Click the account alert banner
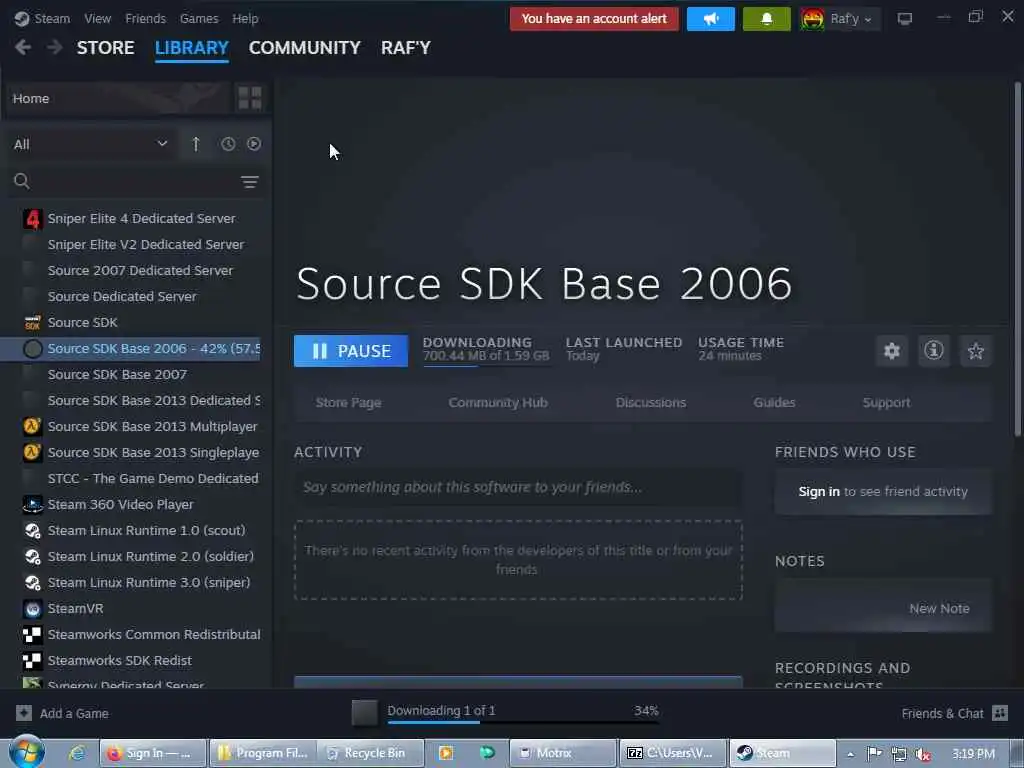The width and height of the screenshot is (1024, 768). click(x=594, y=19)
